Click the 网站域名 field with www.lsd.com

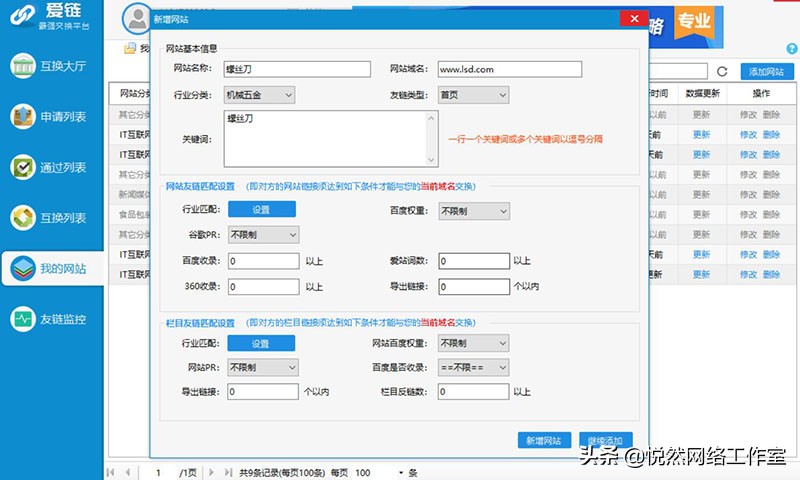click(x=510, y=69)
